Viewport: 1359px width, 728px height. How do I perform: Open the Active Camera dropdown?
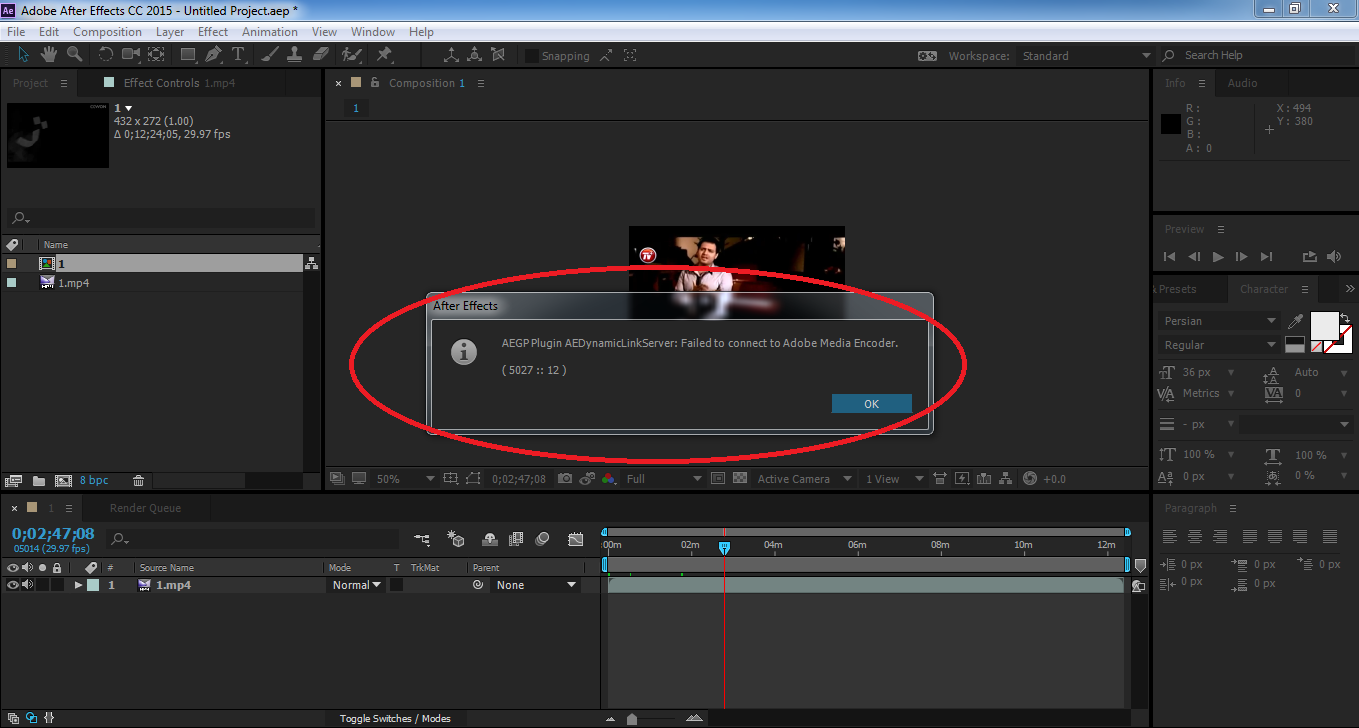(805, 479)
